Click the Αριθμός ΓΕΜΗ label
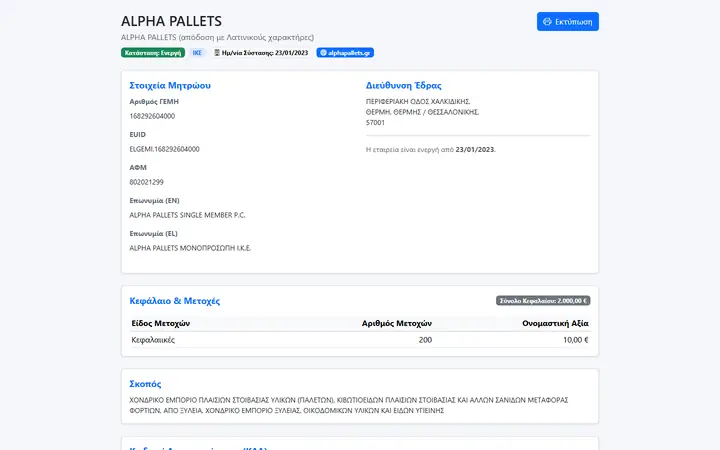This screenshot has height=450, width=720. [154, 101]
